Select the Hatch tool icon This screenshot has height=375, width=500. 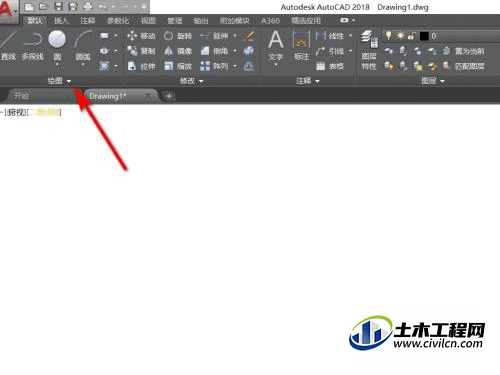104,66
